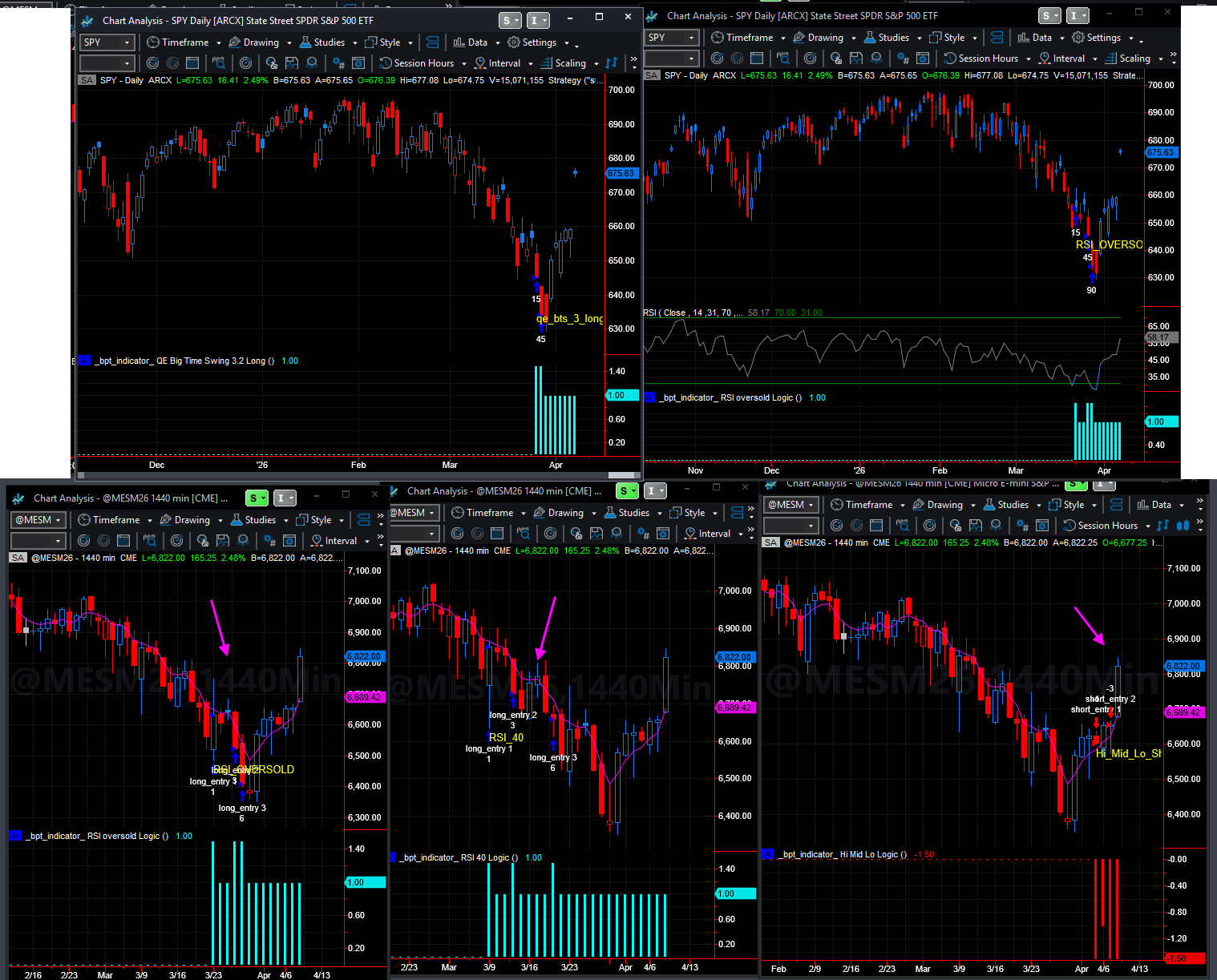This screenshot has height=980, width=1217.
Task: Click Session Hours label in the MESM Hi Mid Lo window
Action: [1108, 526]
